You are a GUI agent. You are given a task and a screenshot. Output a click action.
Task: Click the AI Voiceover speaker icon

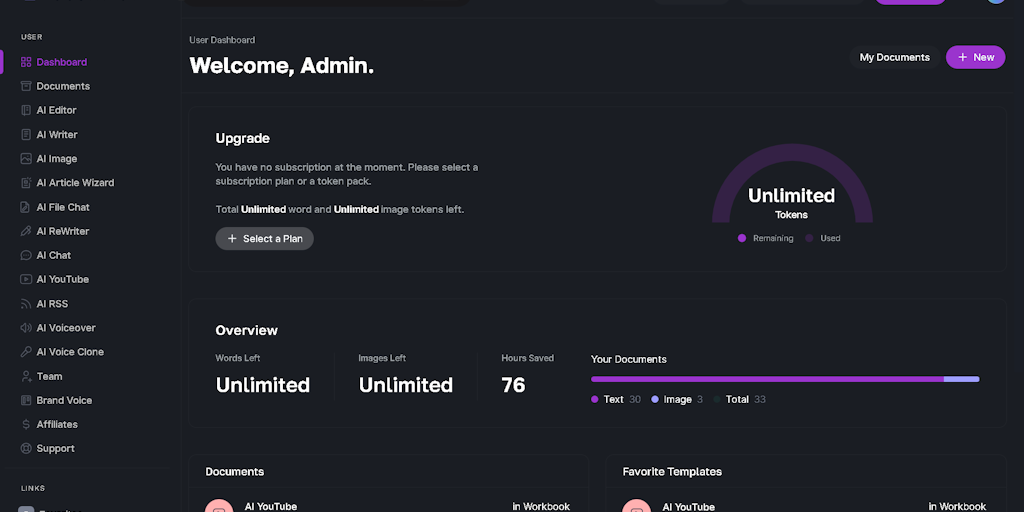(27, 328)
